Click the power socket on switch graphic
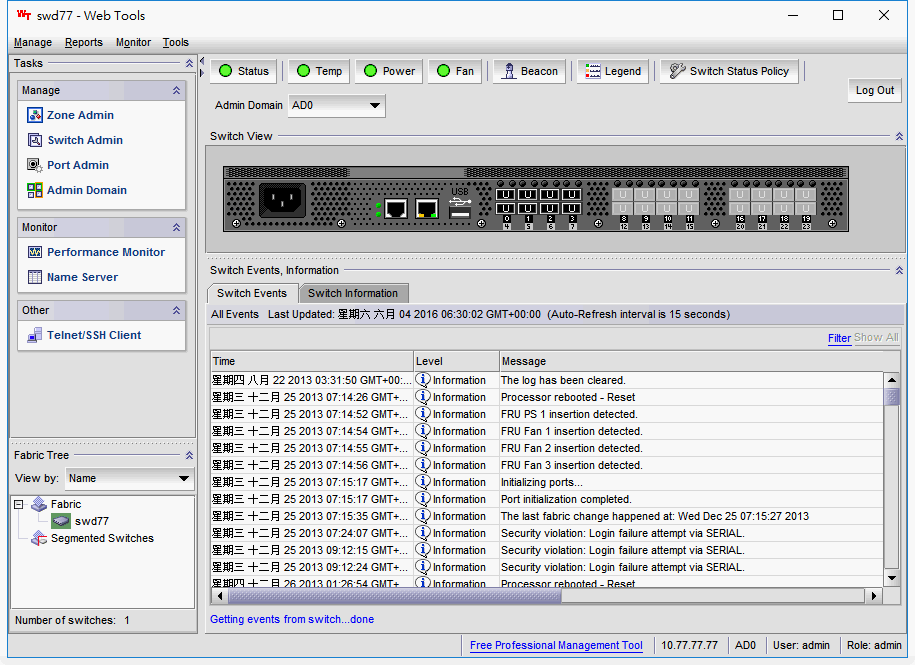 [x=282, y=201]
